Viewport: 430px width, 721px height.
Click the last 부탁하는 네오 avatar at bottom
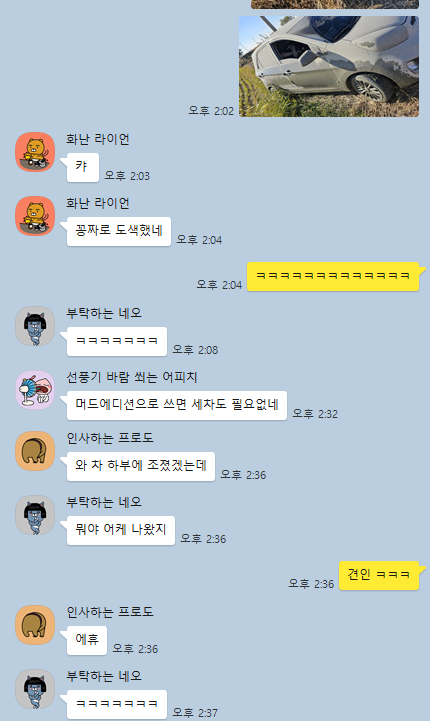tap(35, 689)
